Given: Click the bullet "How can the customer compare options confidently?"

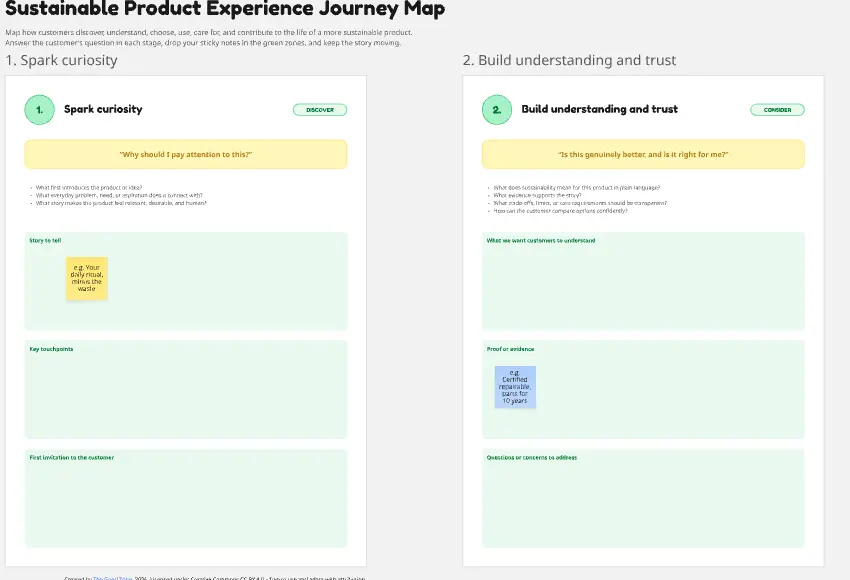Looking at the screenshot, I should pyautogui.click(x=561, y=211).
